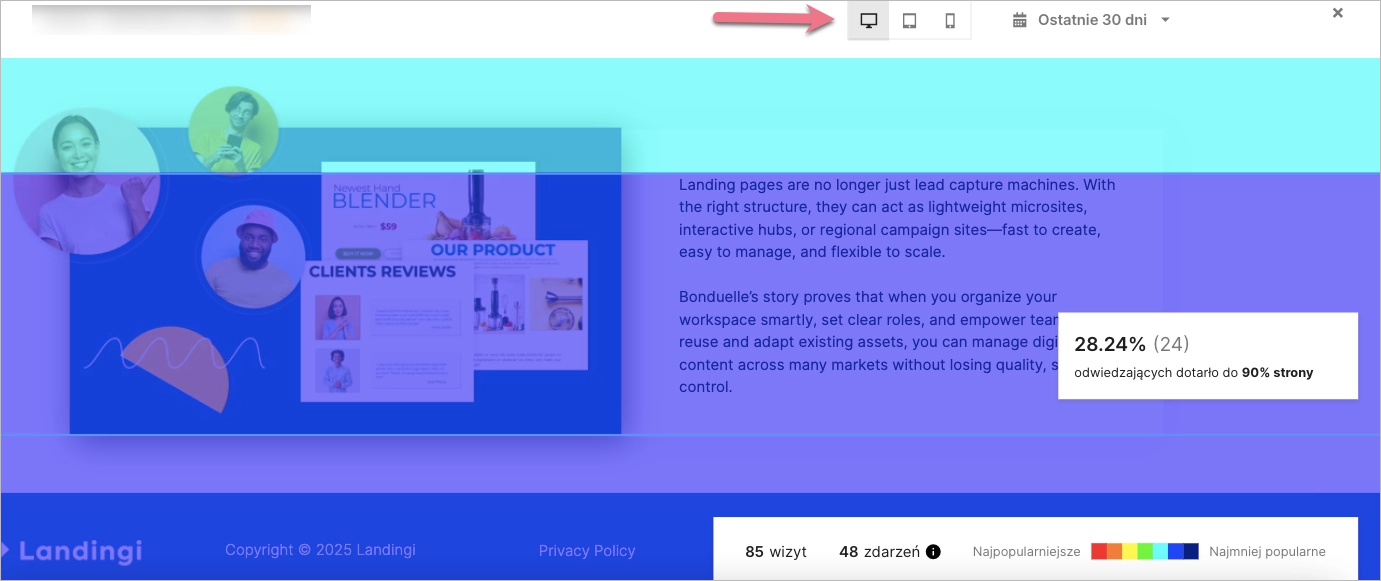Click the smiling woman avatar photo
The image size is (1381, 581).
coord(86,180)
